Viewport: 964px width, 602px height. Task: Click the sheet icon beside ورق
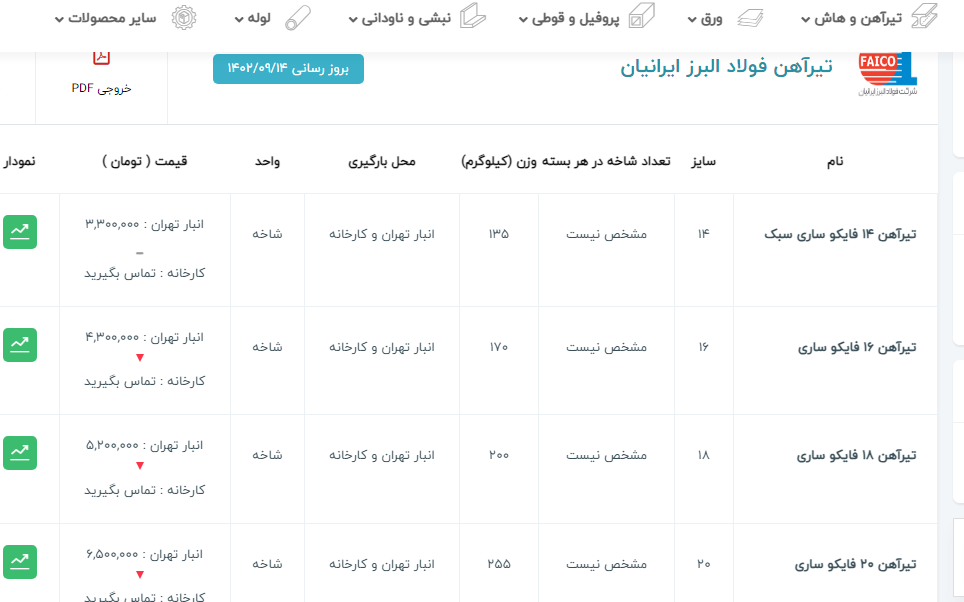(x=749, y=19)
